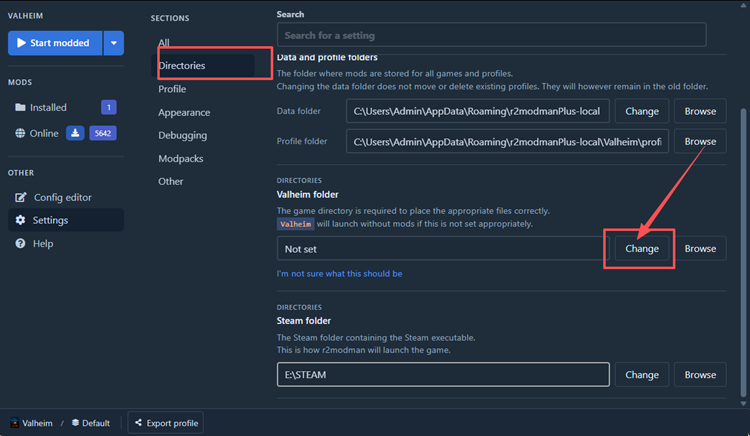Click Change for the Steam folder

click(x=641, y=375)
